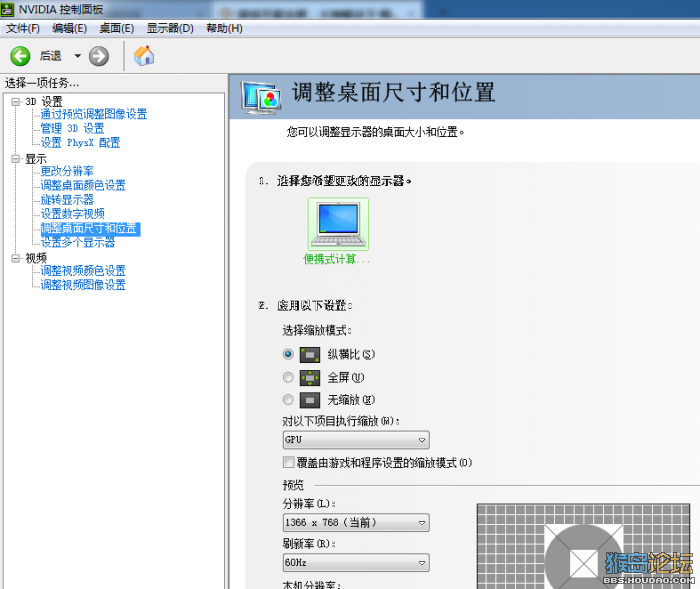The image size is (700, 589).
Task: Select the 便携式计算 laptop display icon
Action: (338, 224)
